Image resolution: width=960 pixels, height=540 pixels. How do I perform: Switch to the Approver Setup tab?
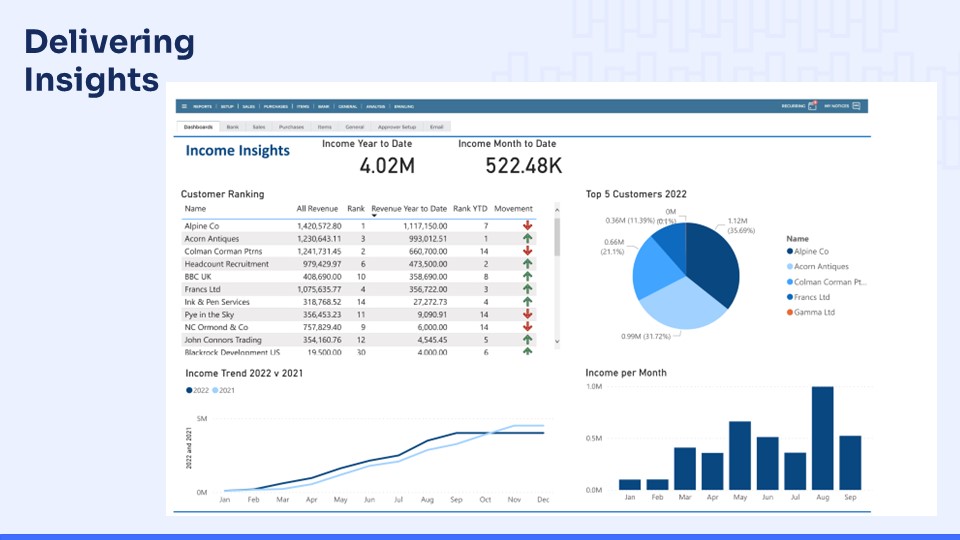click(397, 127)
